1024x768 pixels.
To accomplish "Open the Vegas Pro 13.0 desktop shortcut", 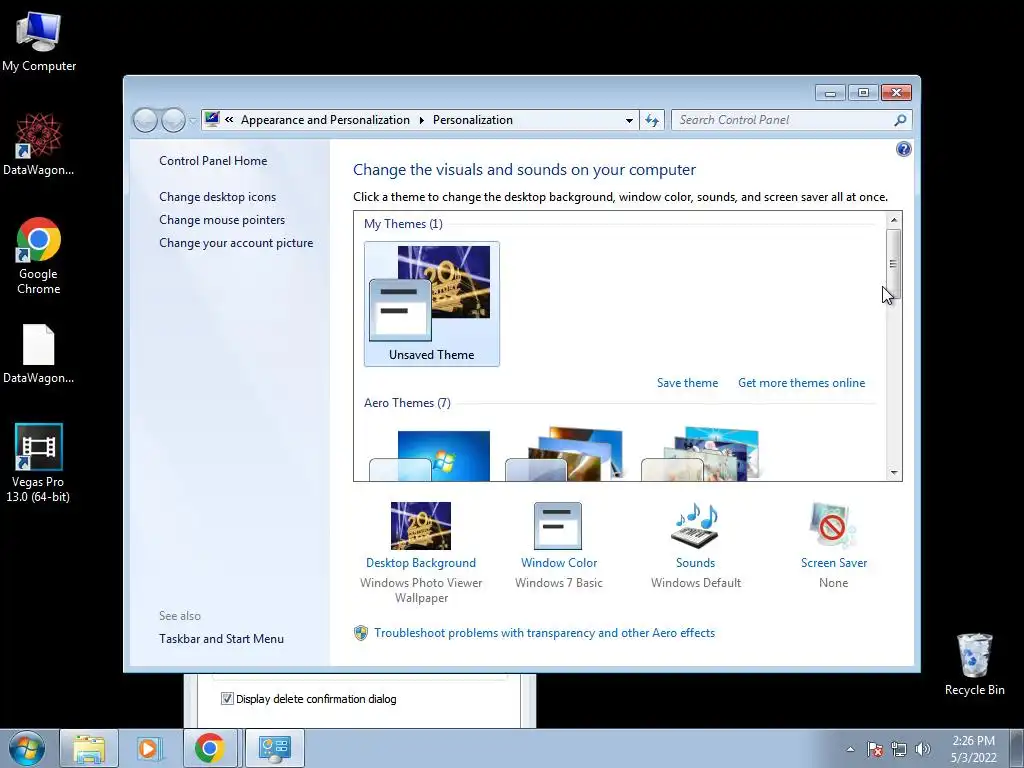I will click(39, 463).
